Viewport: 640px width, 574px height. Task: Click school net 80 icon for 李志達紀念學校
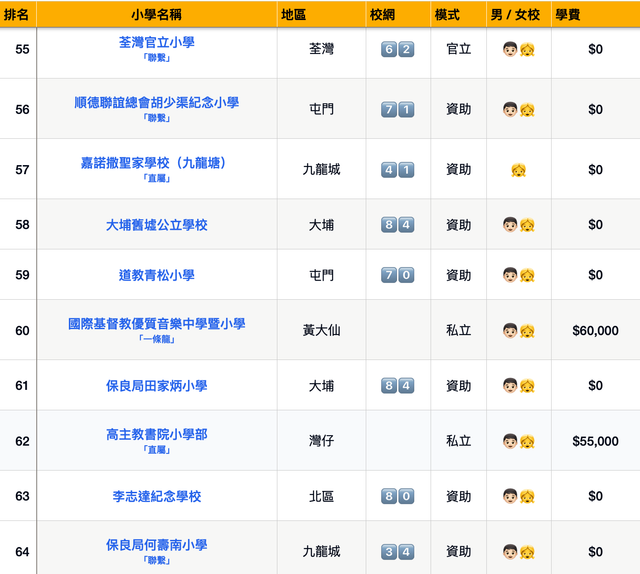tap(398, 496)
